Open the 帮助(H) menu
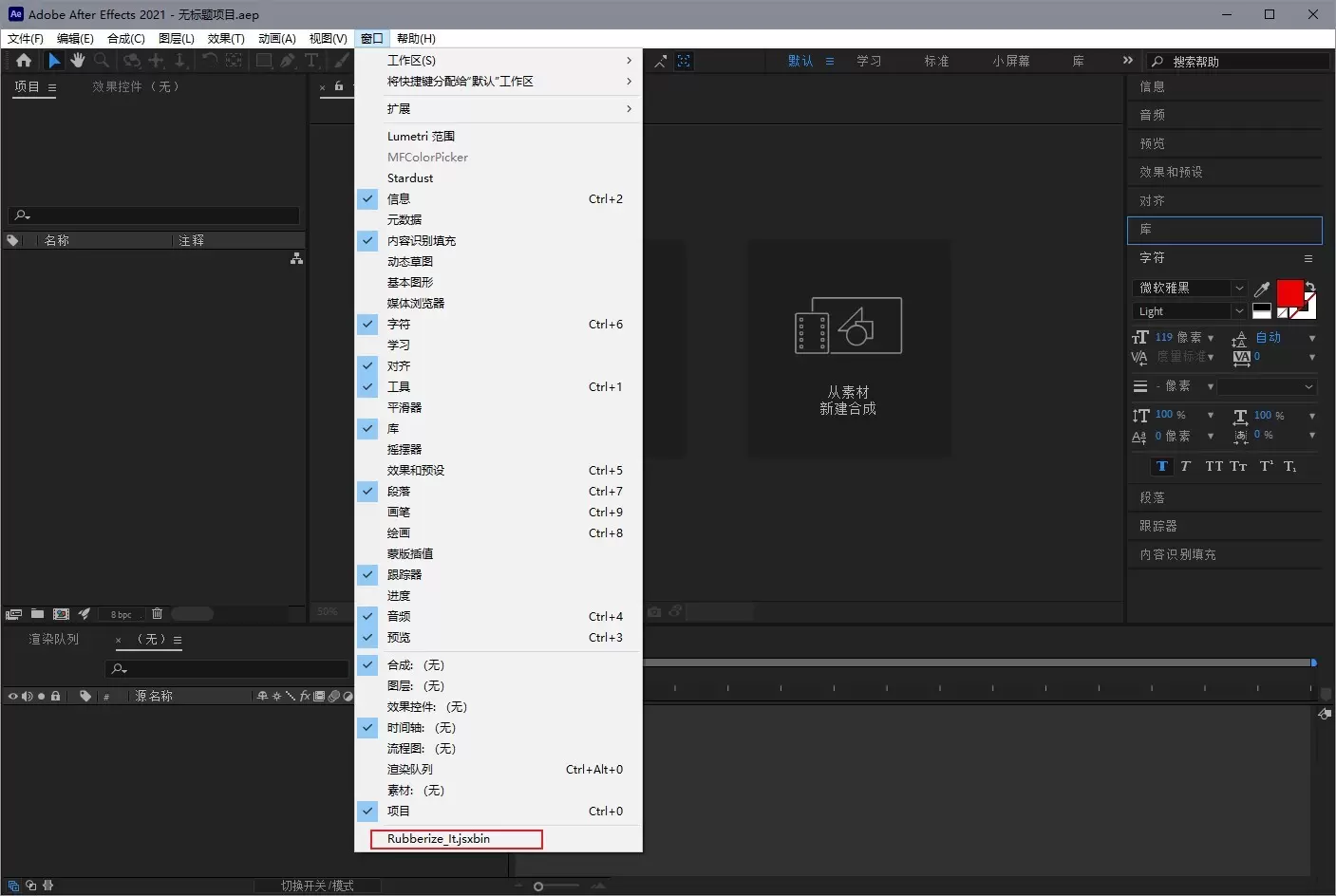Screen dimensions: 1336x896 point(416,39)
